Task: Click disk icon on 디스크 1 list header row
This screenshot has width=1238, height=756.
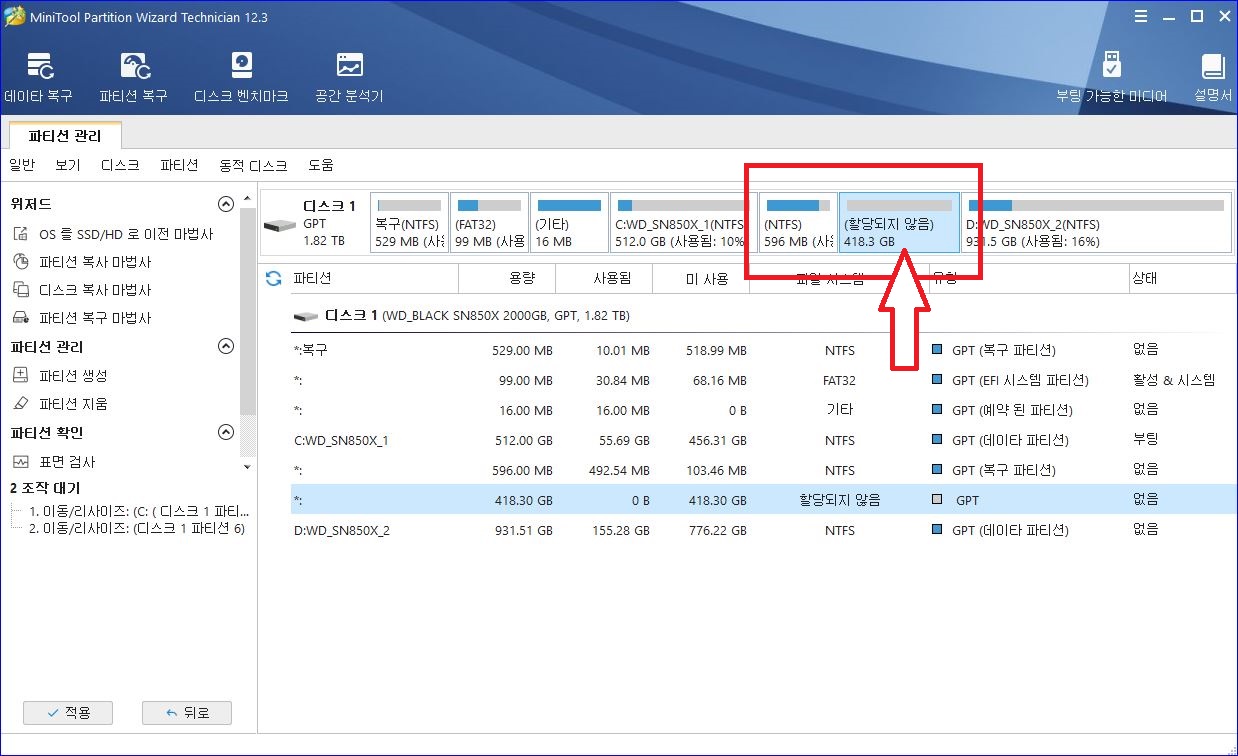Action: point(305,316)
